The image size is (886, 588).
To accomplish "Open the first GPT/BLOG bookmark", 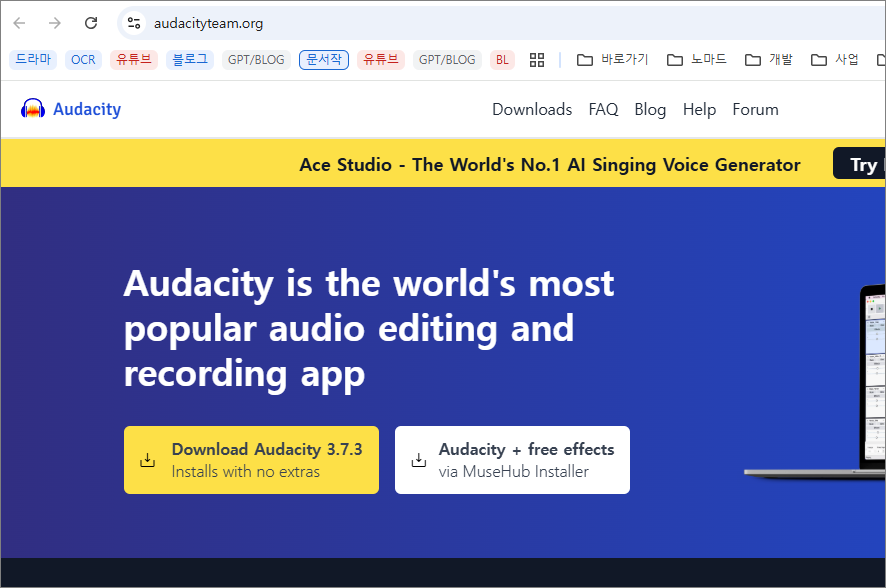I will (256, 59).
